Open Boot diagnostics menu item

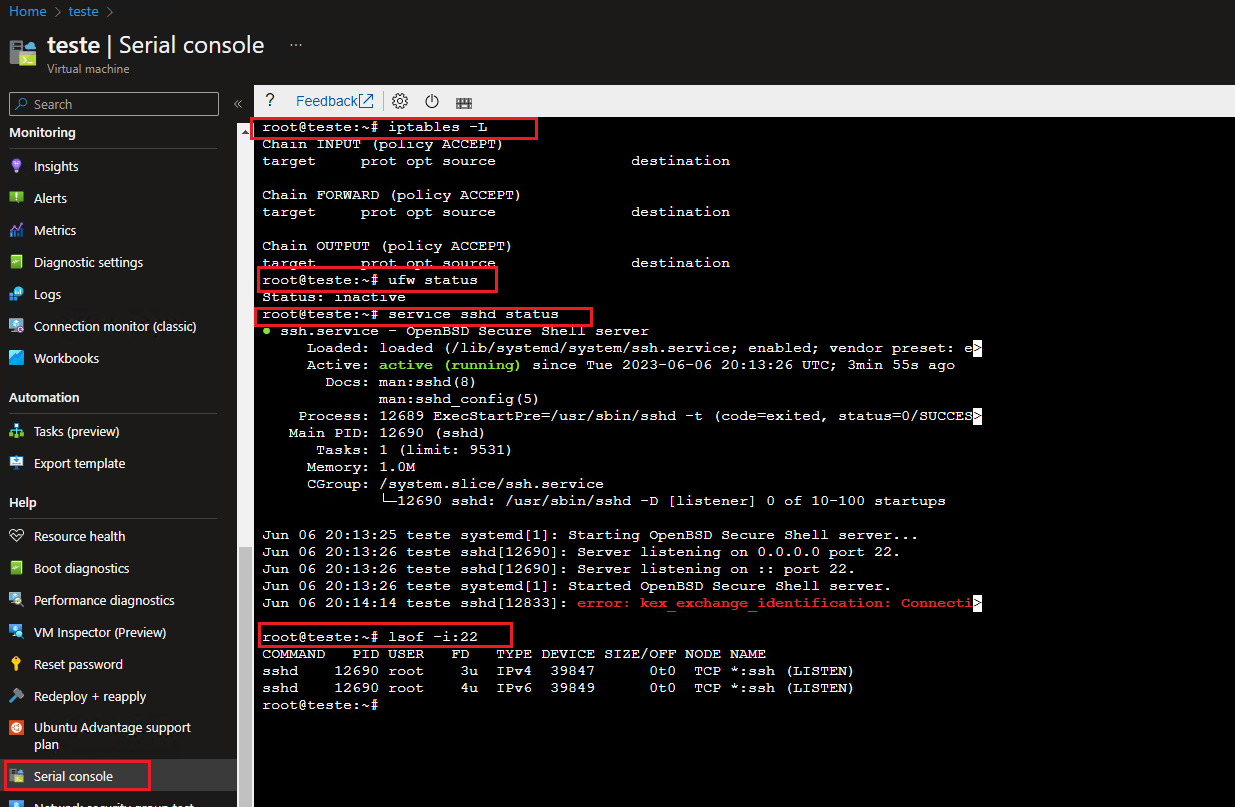(x=81, y=568)
